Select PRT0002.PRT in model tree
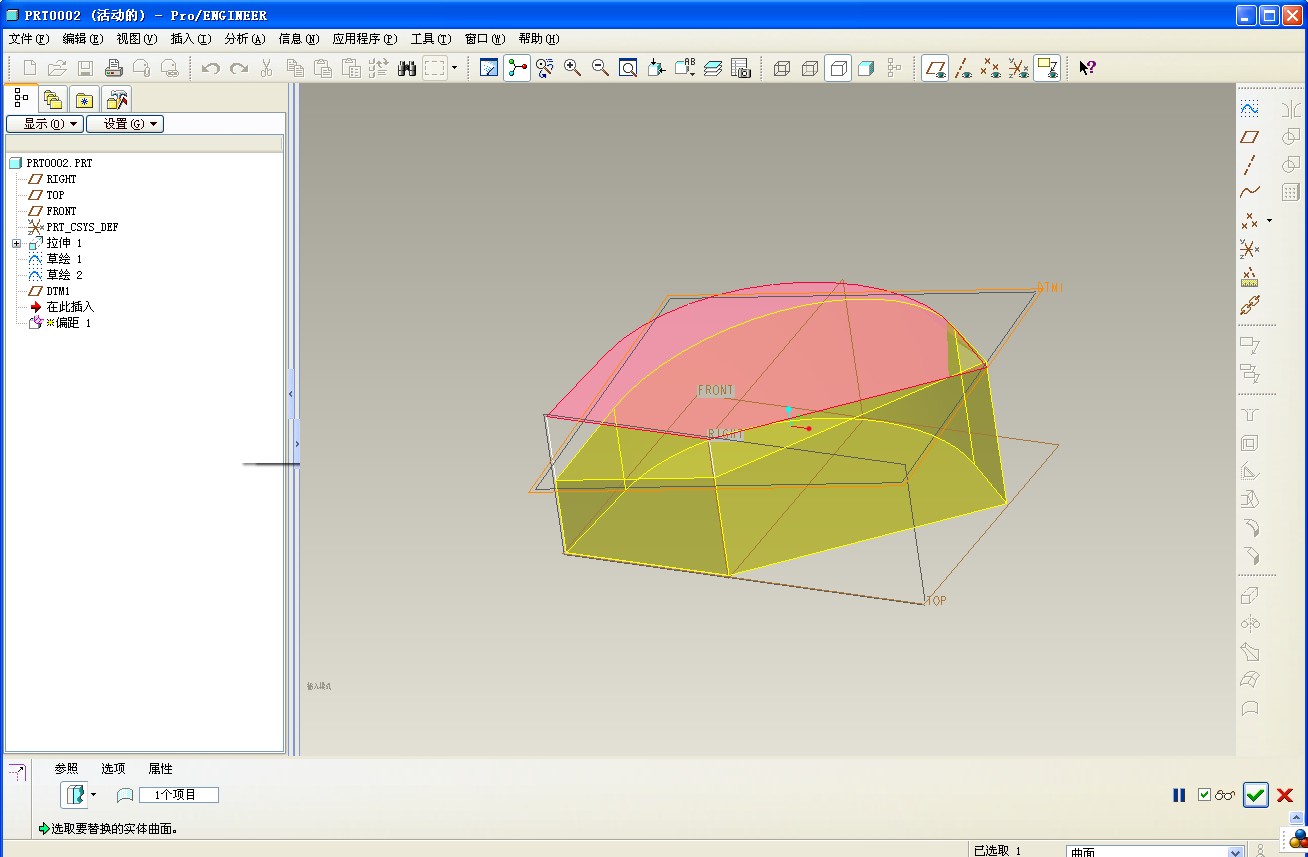 click(59, 163)
